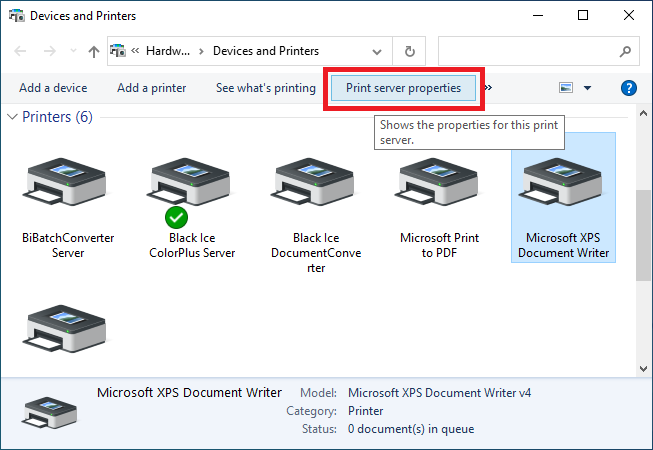Open the view options dropdown arrow
Screen dimensions: 653x450
pos(587,88)
